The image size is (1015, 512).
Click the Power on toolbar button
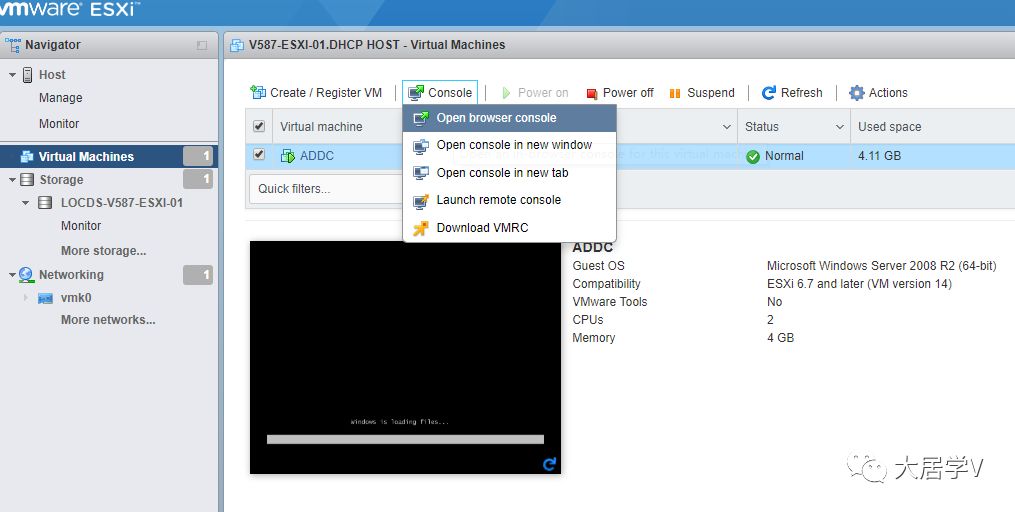[x=535, y=93]
